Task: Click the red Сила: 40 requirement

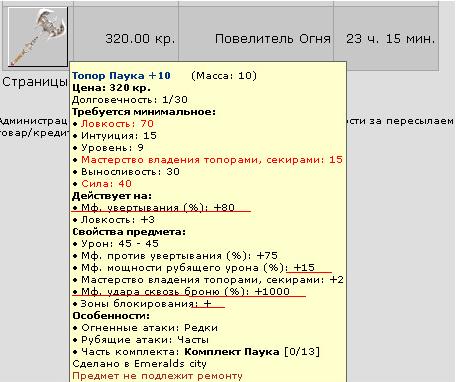Action: (x=106, y=184)
